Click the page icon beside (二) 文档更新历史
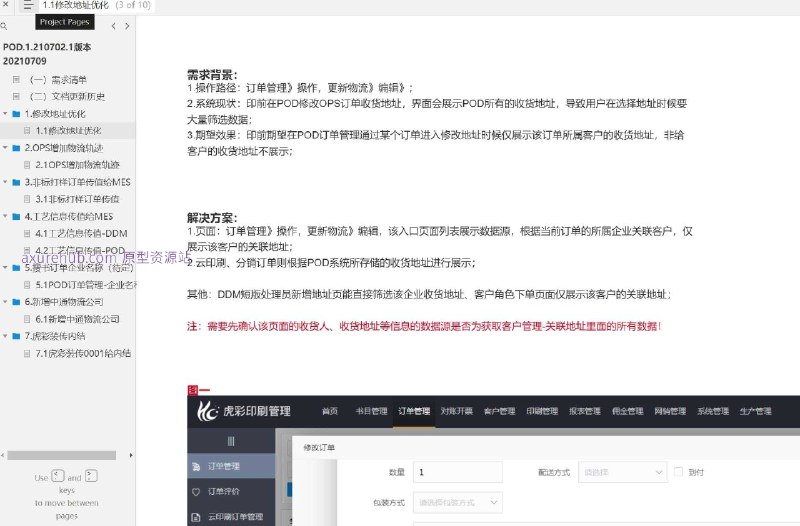 16,96
